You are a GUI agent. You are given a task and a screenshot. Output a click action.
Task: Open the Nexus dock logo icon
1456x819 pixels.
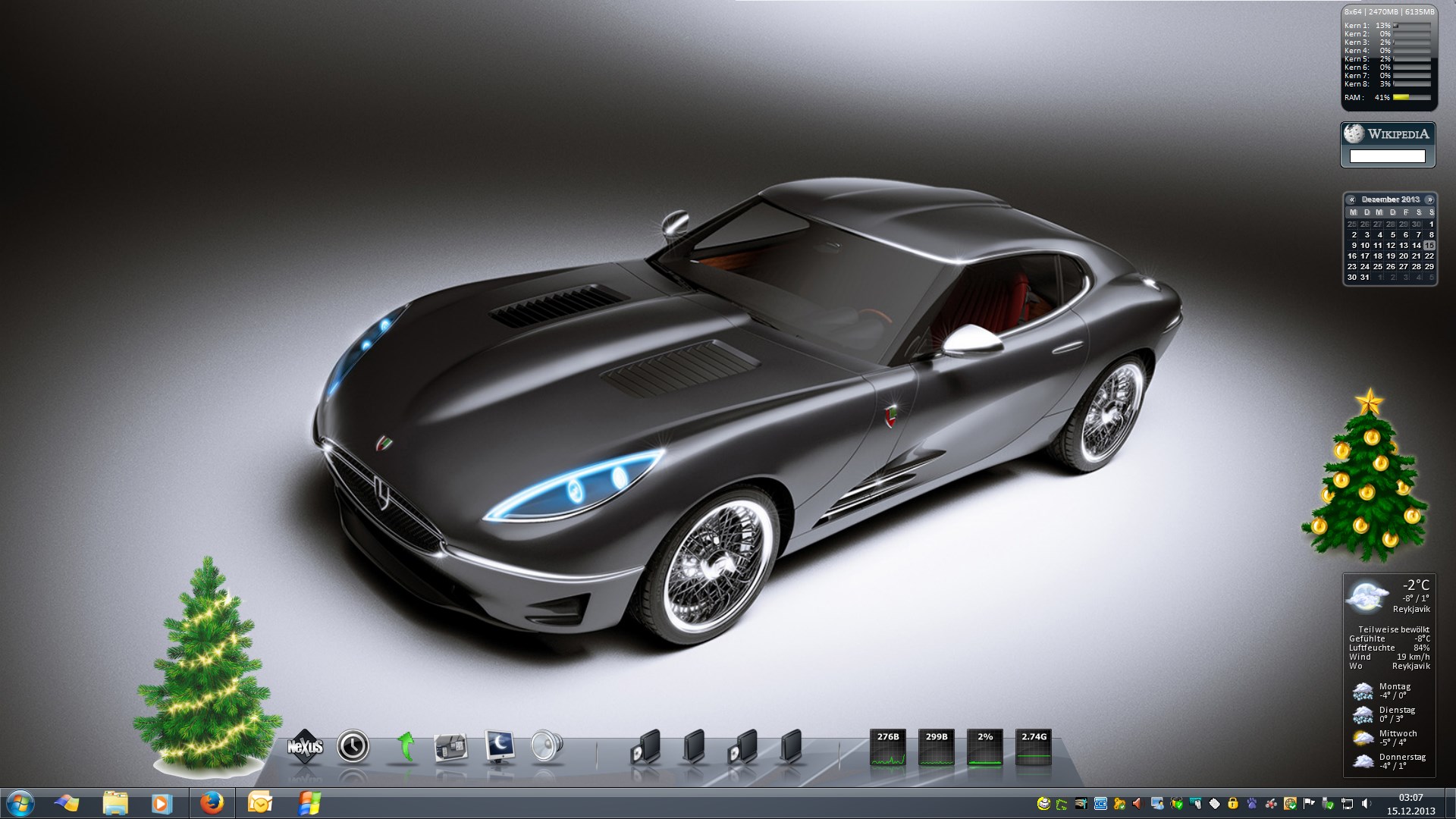(x=306, y=747)
